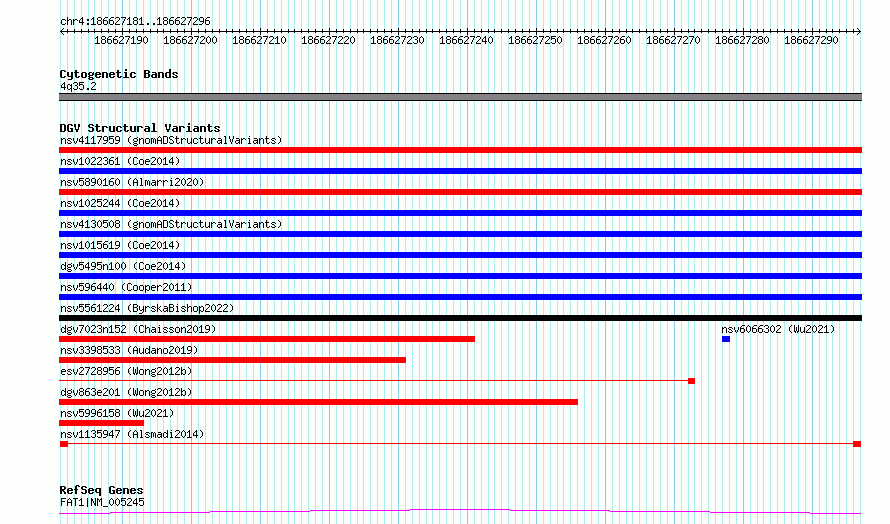Open variant nsv1022361 (Coe2014) label
Image resolution: width=890 pixels, height=524 pixels.
click(x=120, y=161)
